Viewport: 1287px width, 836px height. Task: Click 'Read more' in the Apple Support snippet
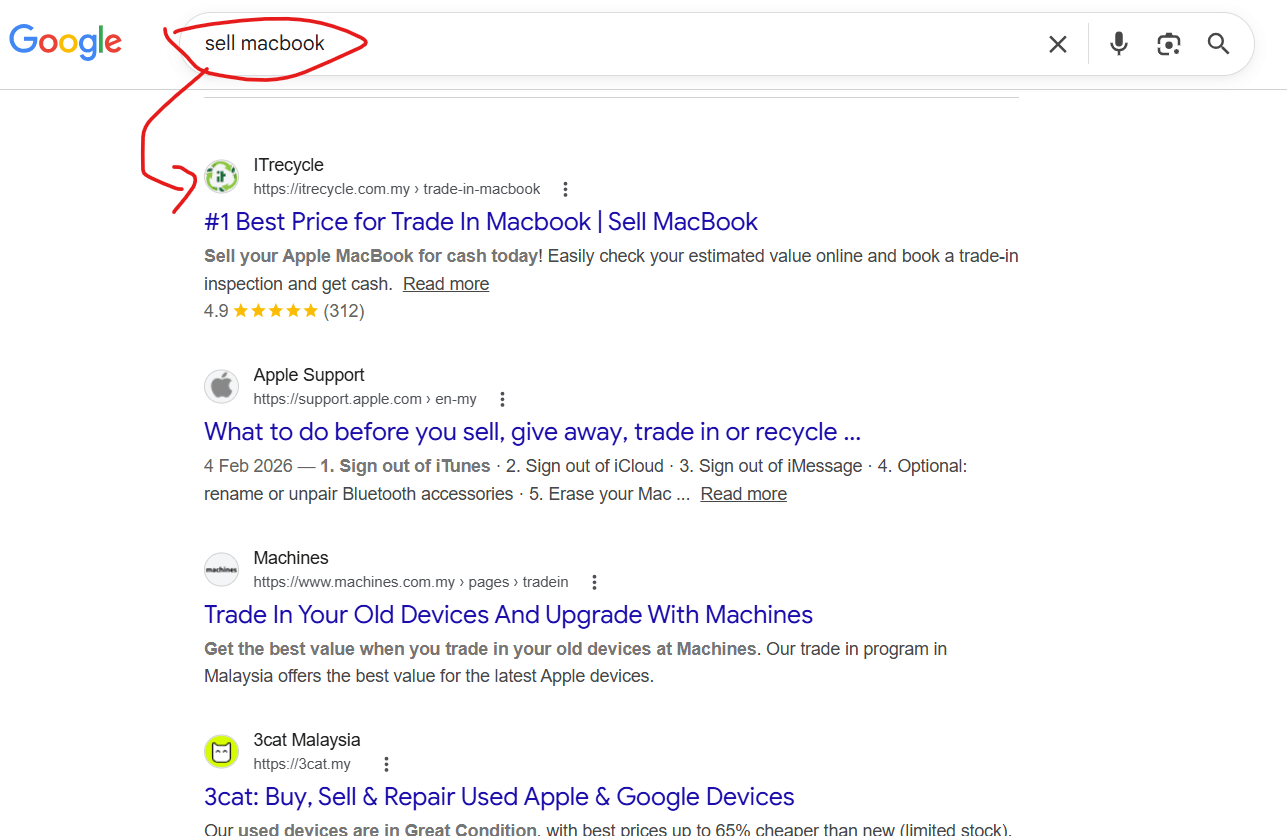(x=743, y=494)
